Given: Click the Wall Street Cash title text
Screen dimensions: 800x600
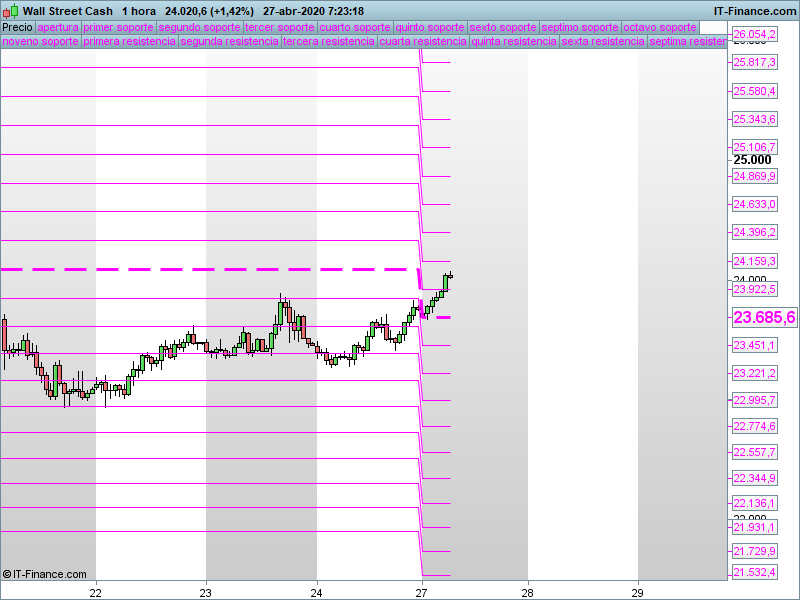Looking at the screenshot, I should pos(68,11).
